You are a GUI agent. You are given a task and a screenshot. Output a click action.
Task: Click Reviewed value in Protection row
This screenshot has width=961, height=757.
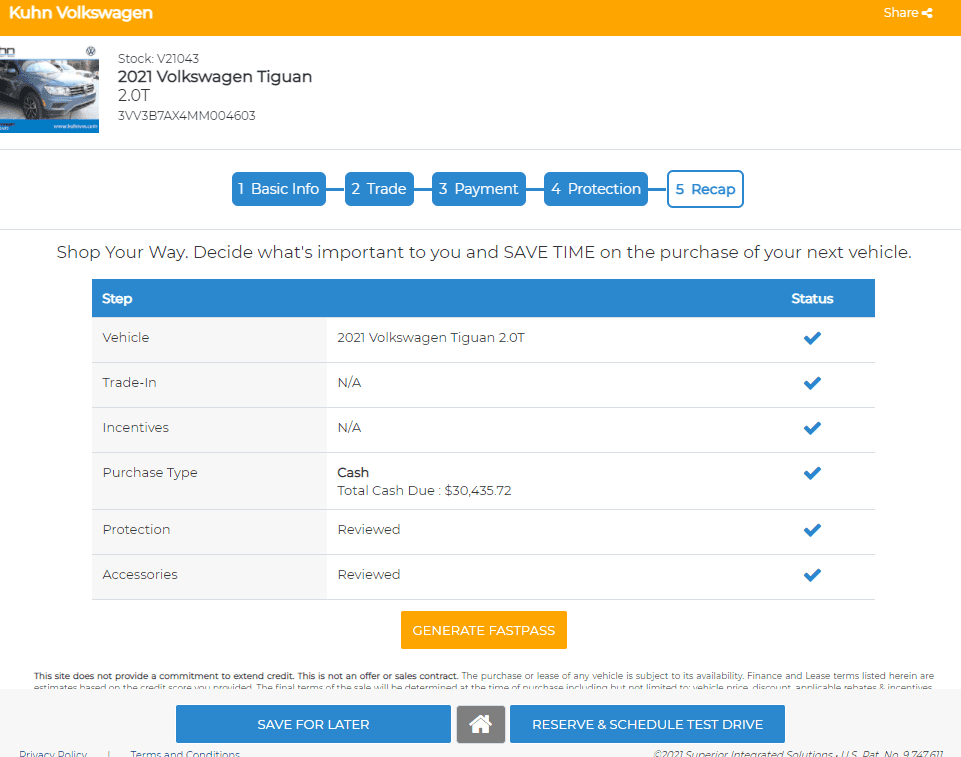369,530
